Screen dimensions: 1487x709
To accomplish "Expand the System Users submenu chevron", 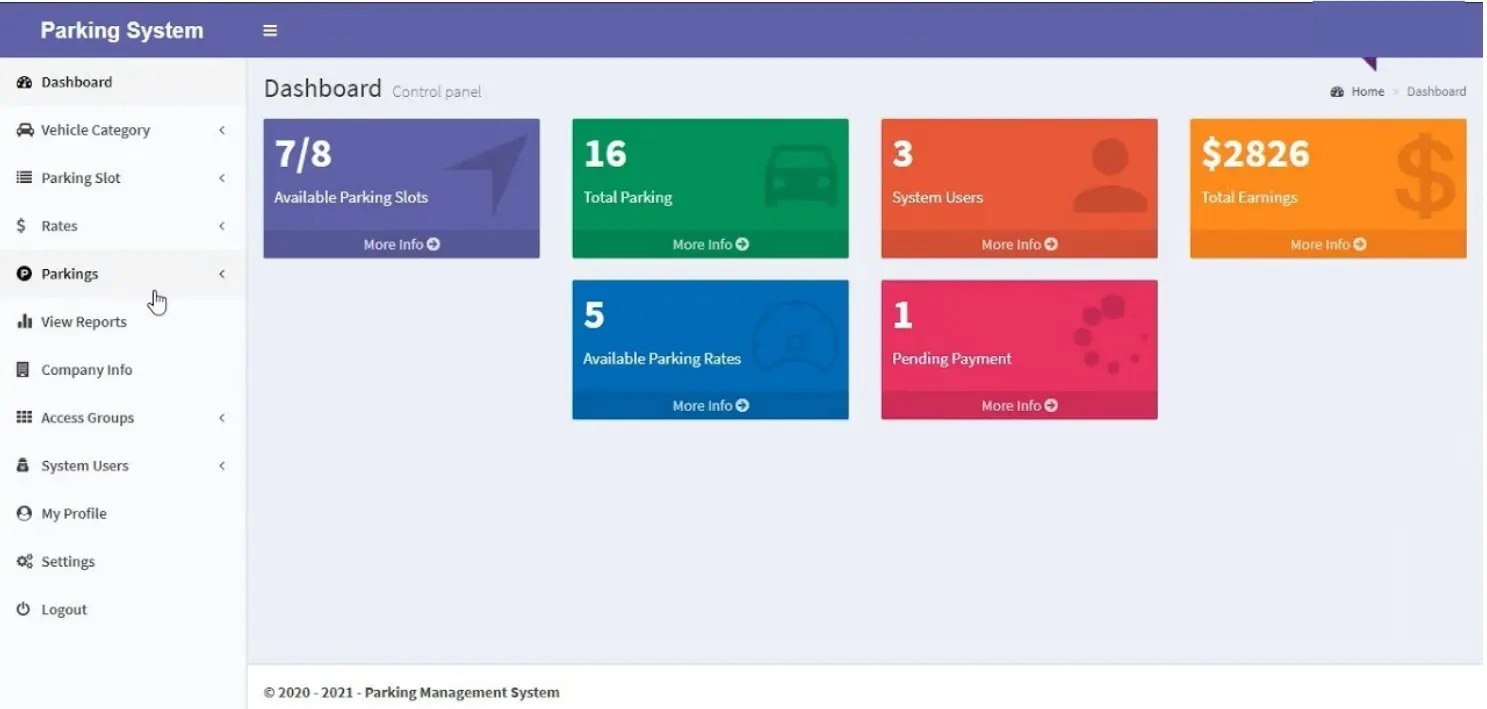I will click(222, 466).
